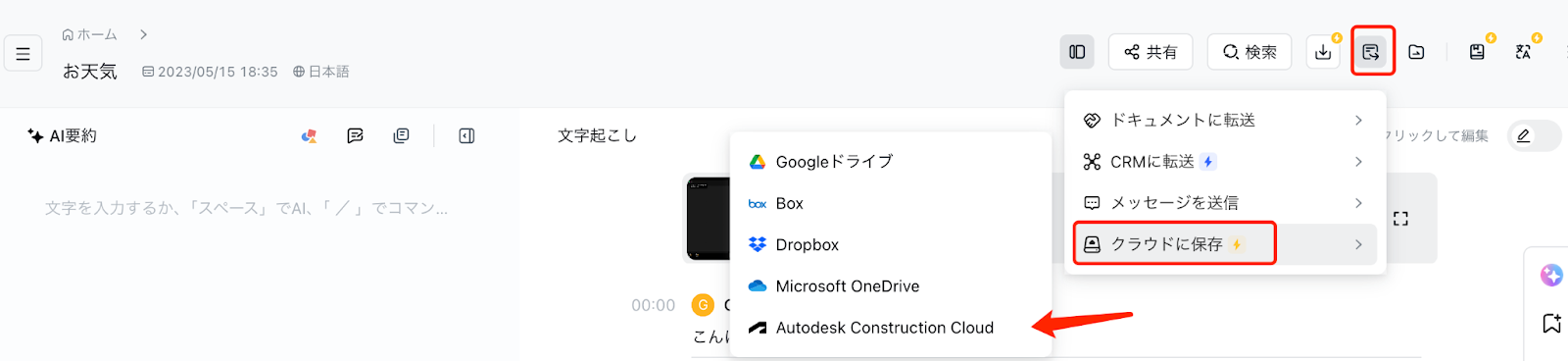Click the 検索 search button
1568x361 pixels.
pos(1249,52)
